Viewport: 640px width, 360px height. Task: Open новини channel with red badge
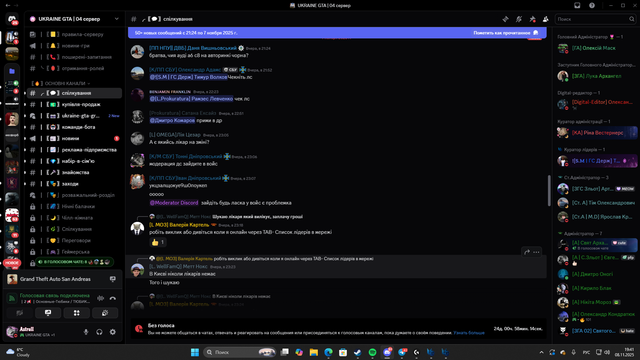73,138
